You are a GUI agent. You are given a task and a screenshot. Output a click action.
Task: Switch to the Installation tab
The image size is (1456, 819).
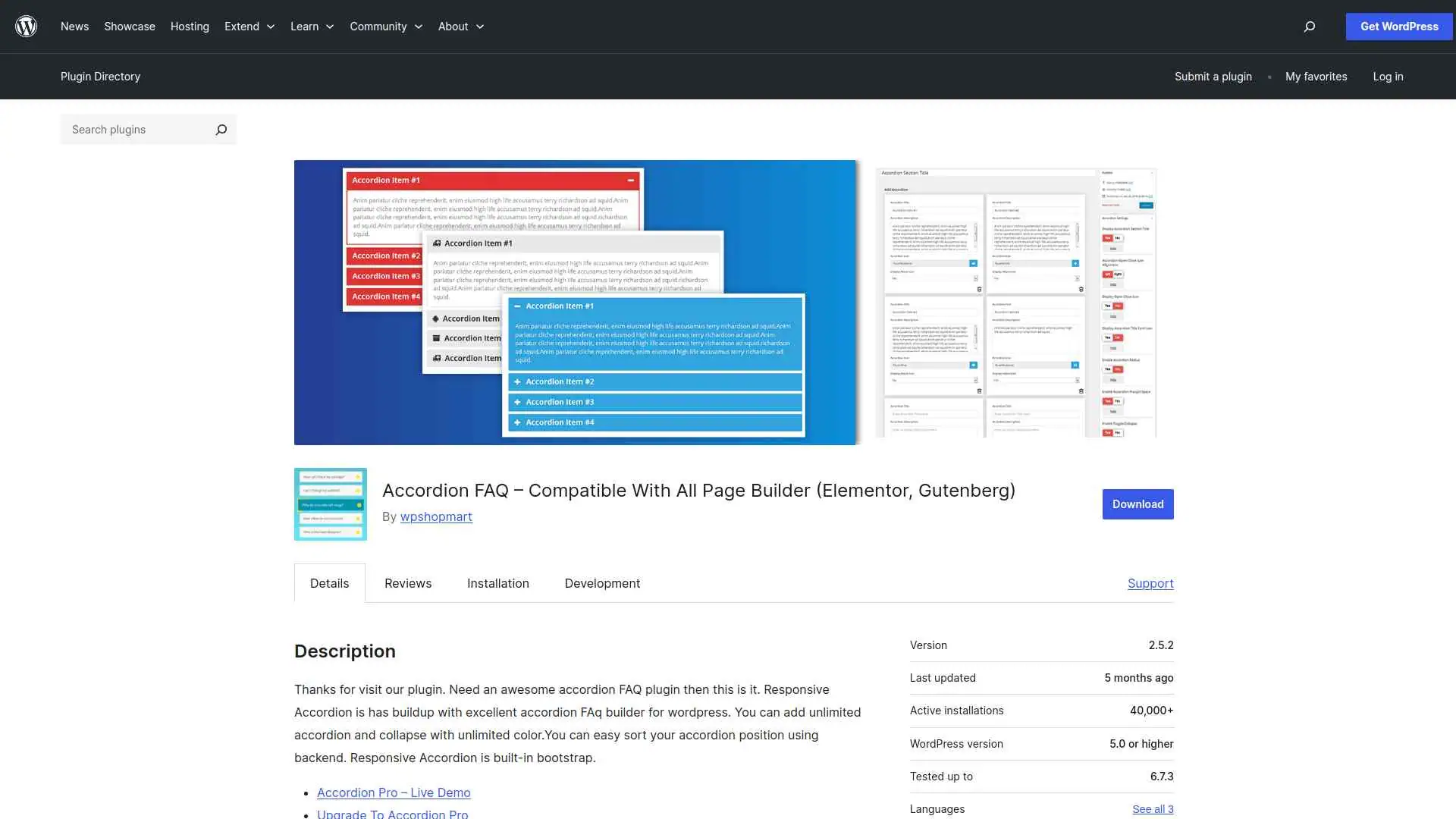click(x=497, y=583)
